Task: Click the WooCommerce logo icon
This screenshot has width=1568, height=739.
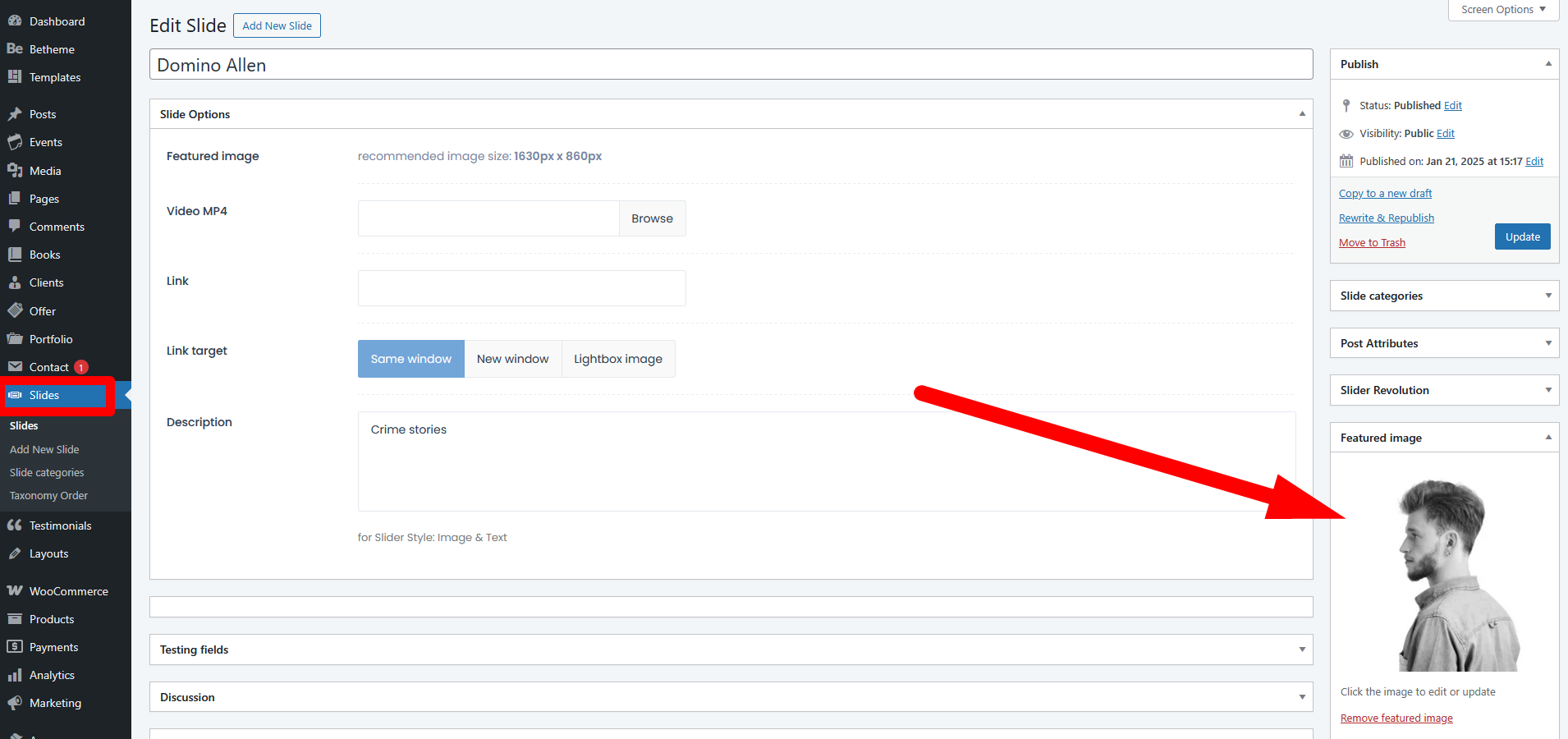Action: [15, 591]
